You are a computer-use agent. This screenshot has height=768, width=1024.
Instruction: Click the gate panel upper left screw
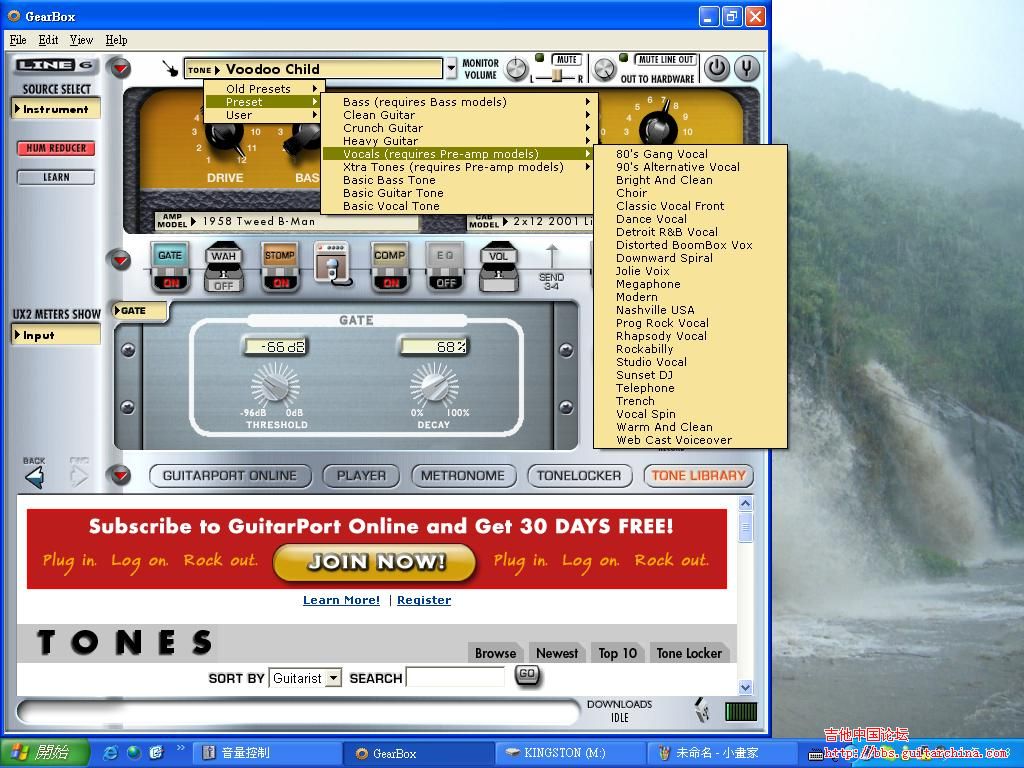[x=128, y=349]
